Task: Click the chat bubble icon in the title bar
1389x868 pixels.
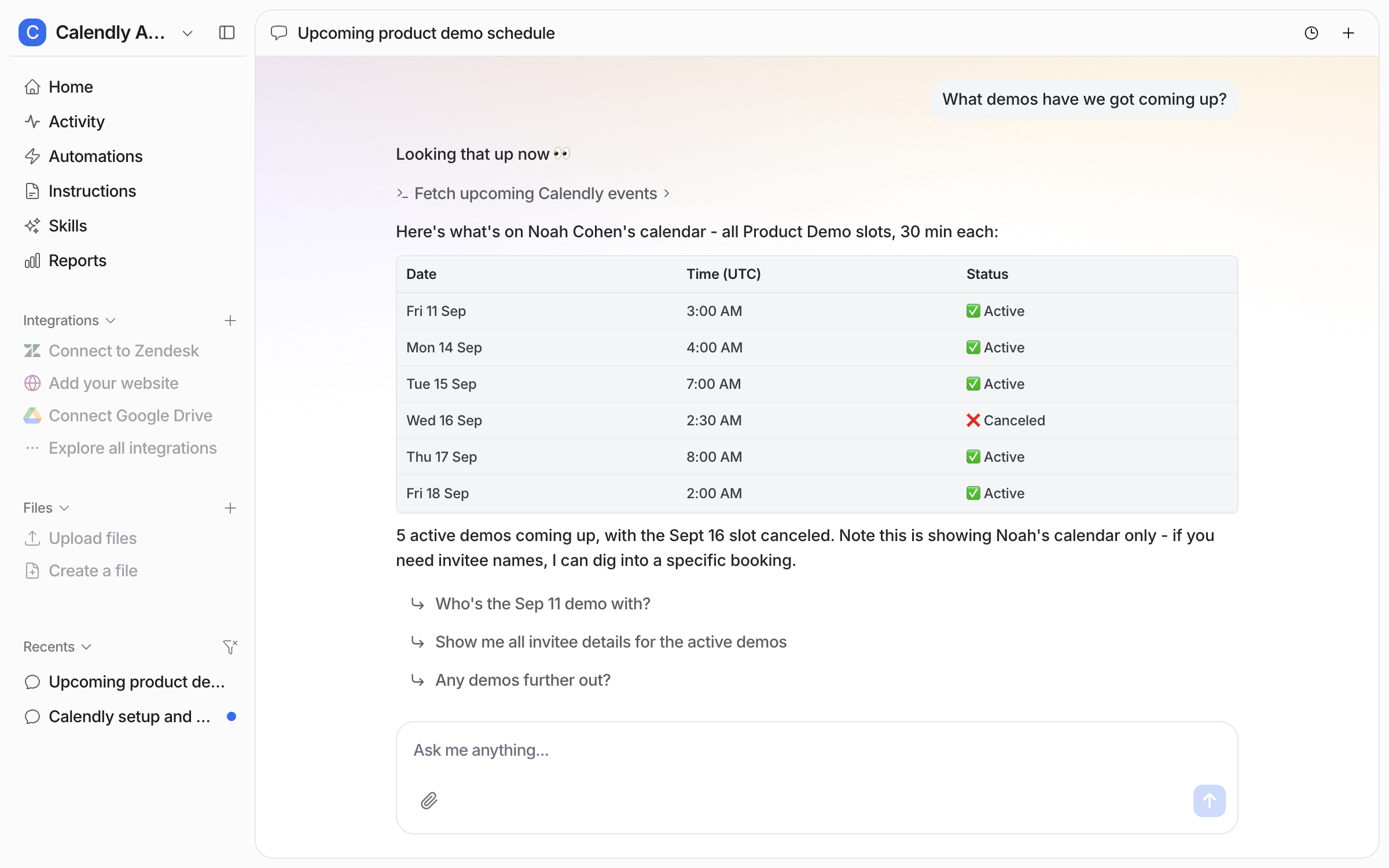Action: point(279,33)
